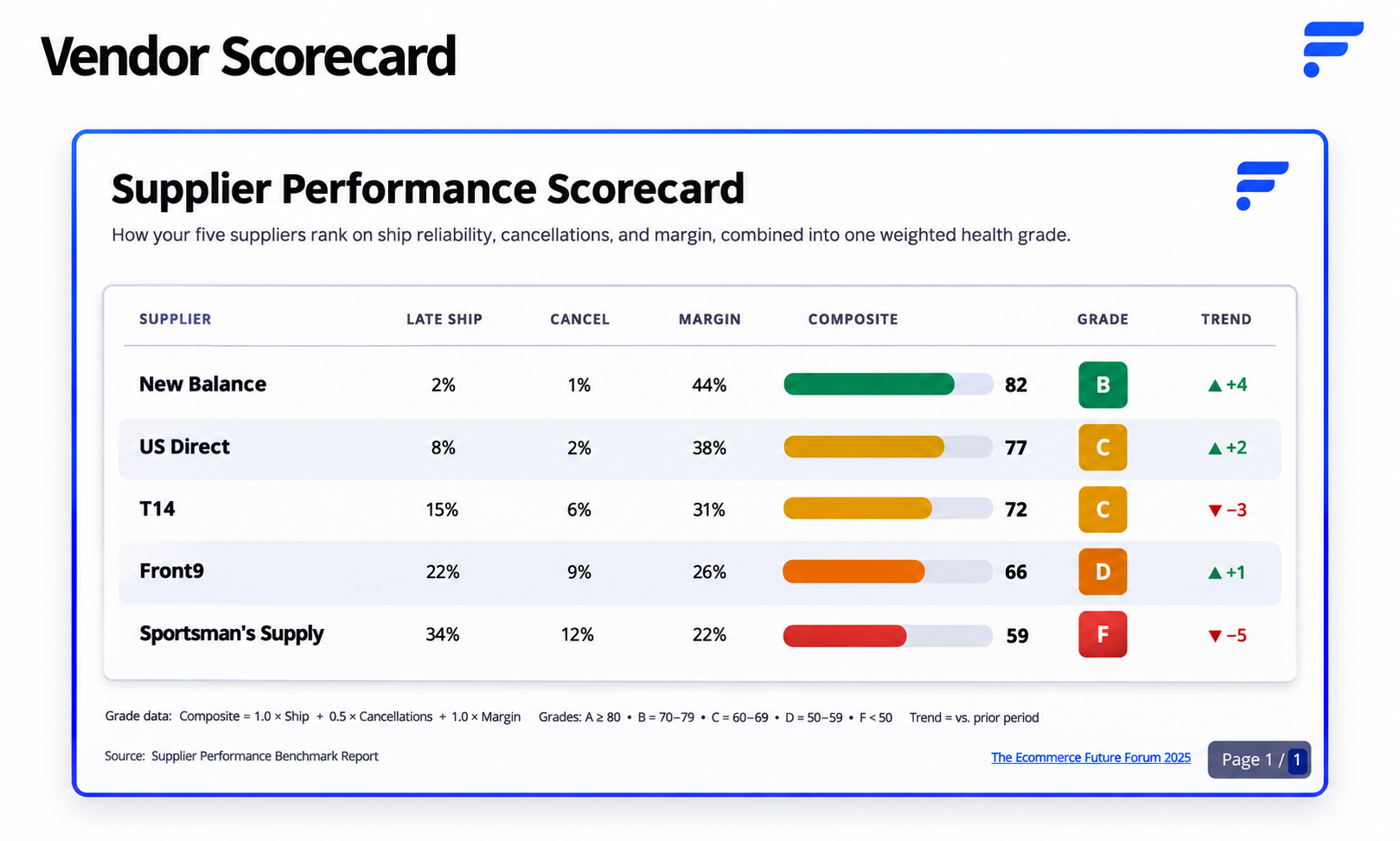Click the red F grade badge

1103,634
